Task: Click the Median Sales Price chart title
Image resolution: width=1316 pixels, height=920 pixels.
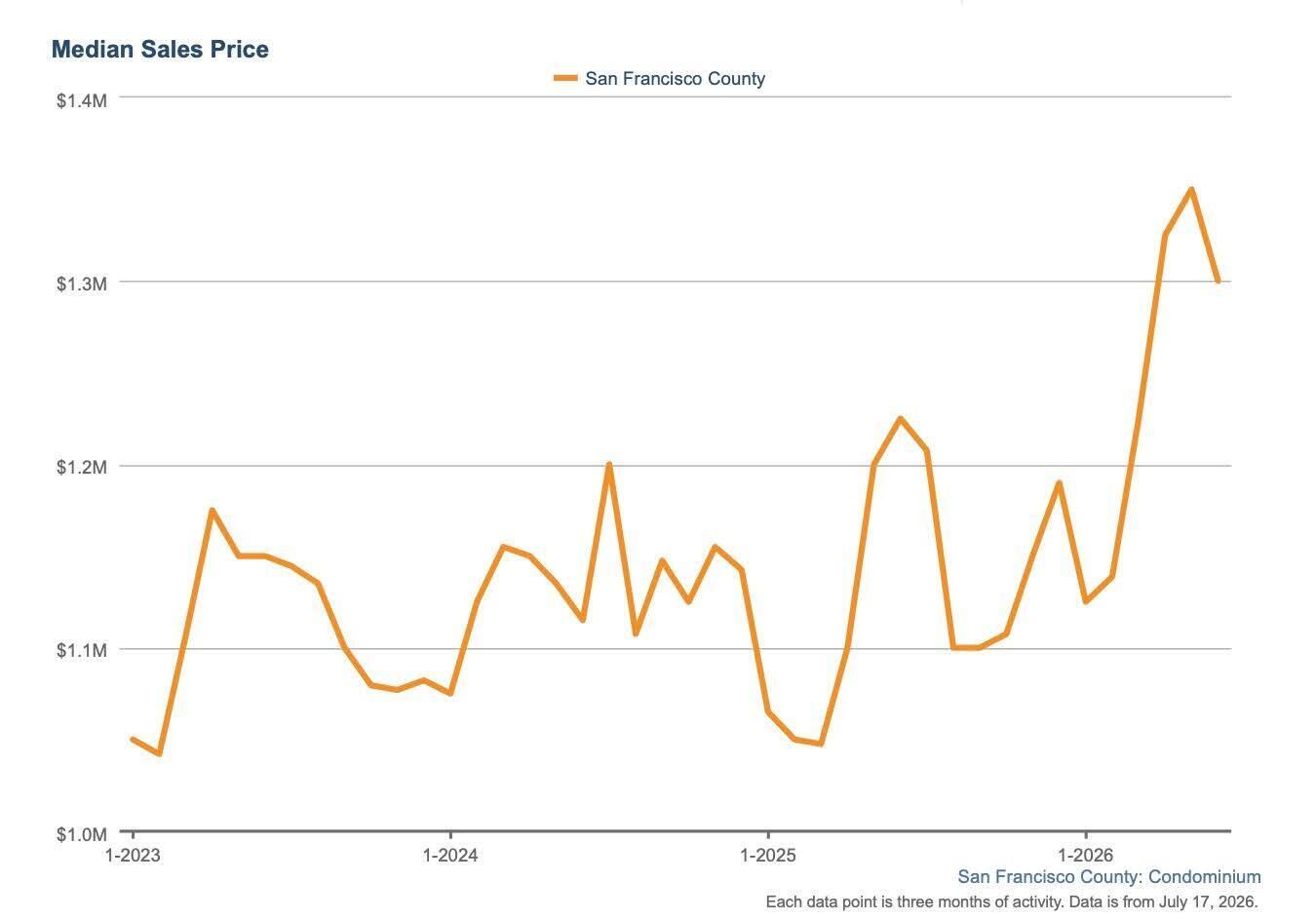Action: 160,49
